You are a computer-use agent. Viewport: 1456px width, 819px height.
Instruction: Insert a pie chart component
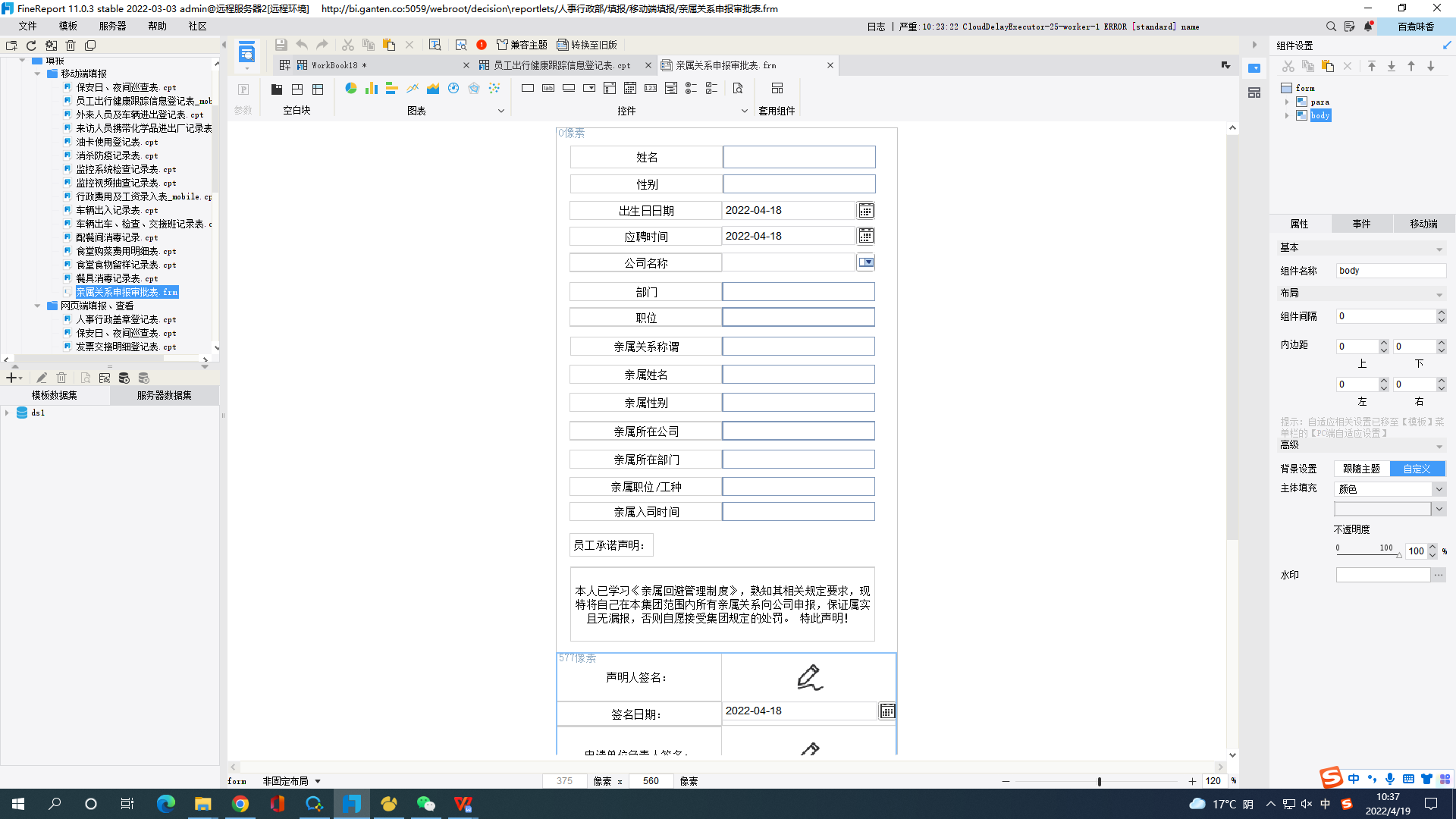point(350,89)
